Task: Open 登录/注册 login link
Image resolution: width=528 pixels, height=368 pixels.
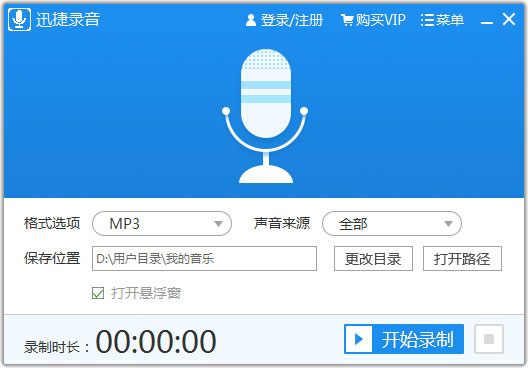Action: click(x=285, y=20)
